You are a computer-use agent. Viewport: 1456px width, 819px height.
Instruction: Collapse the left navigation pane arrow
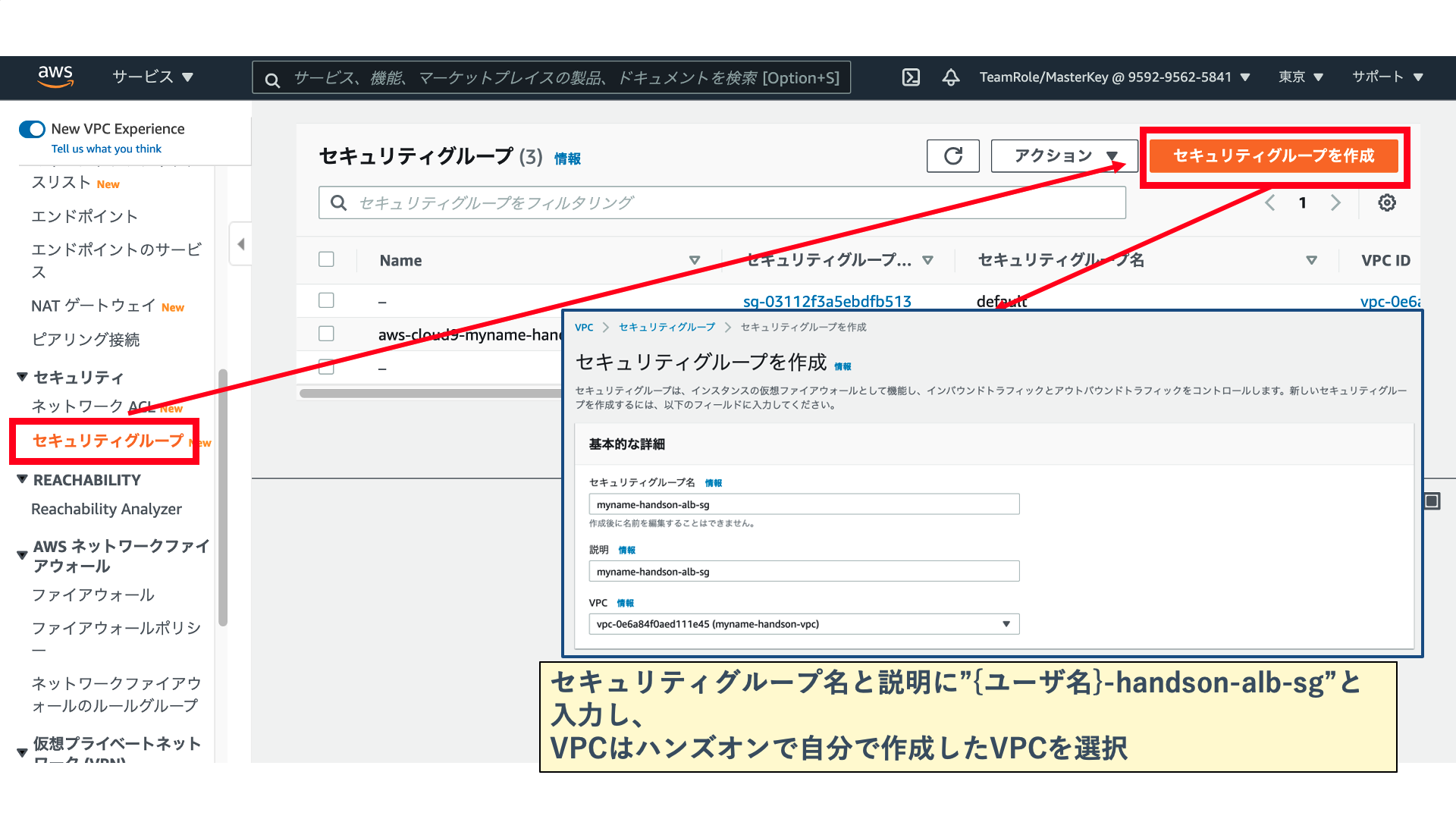pos(241,244)
